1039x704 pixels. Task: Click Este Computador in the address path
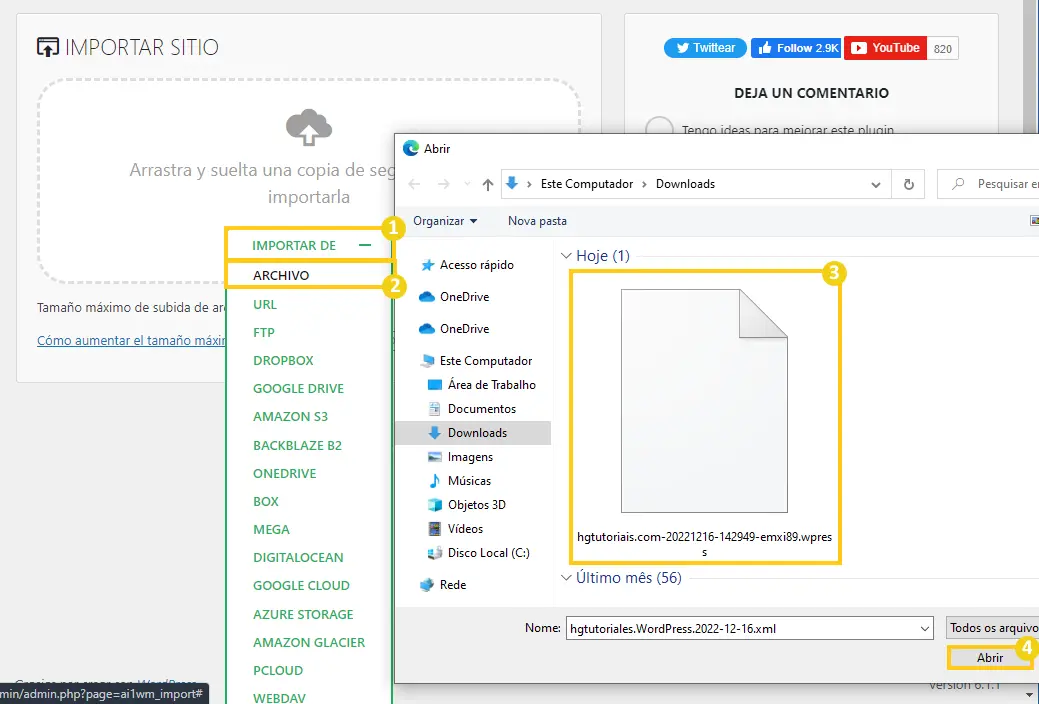587,184
